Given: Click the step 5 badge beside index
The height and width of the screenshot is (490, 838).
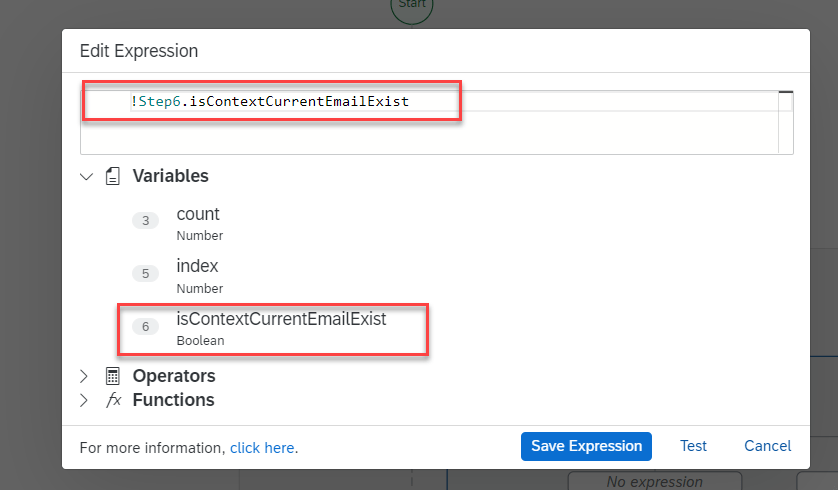Looking at the screenshot, I should pyautogui.click(x=145, y=273).
